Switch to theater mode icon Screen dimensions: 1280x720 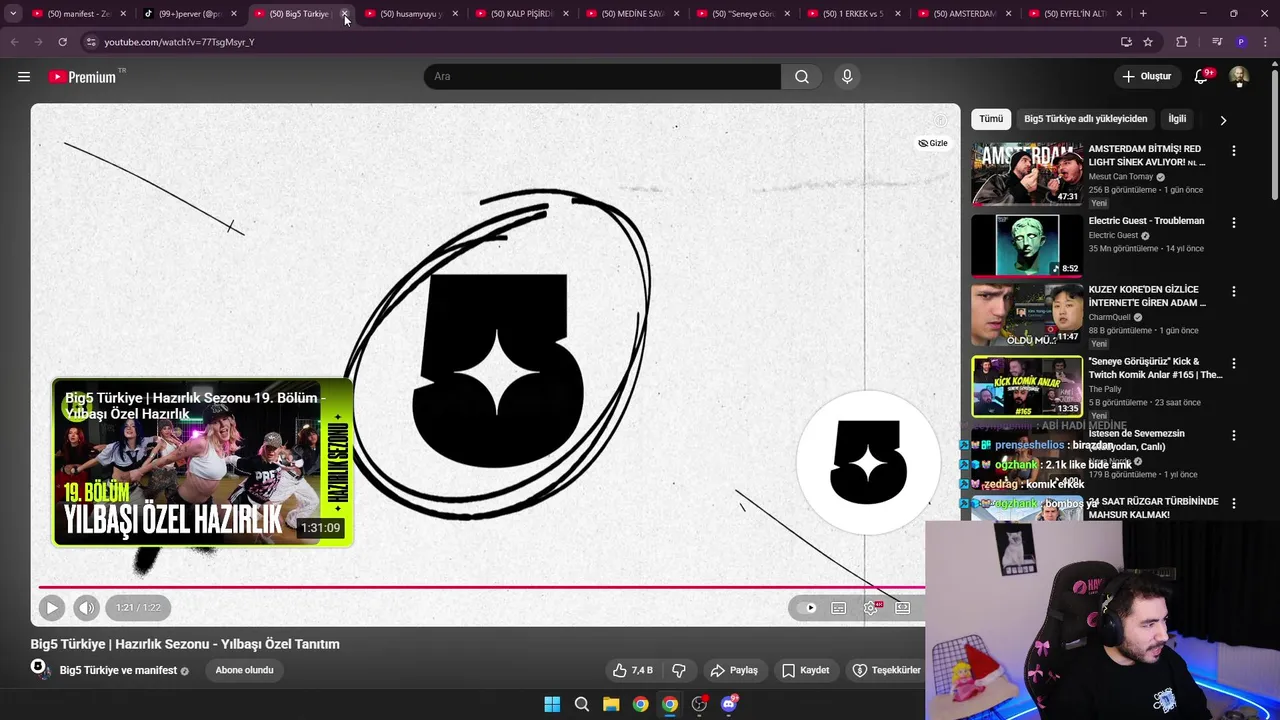[x=903, y=607]
